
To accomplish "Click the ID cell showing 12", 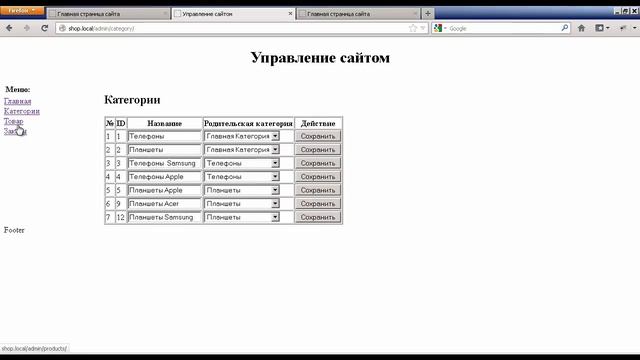I will point(120,217).
